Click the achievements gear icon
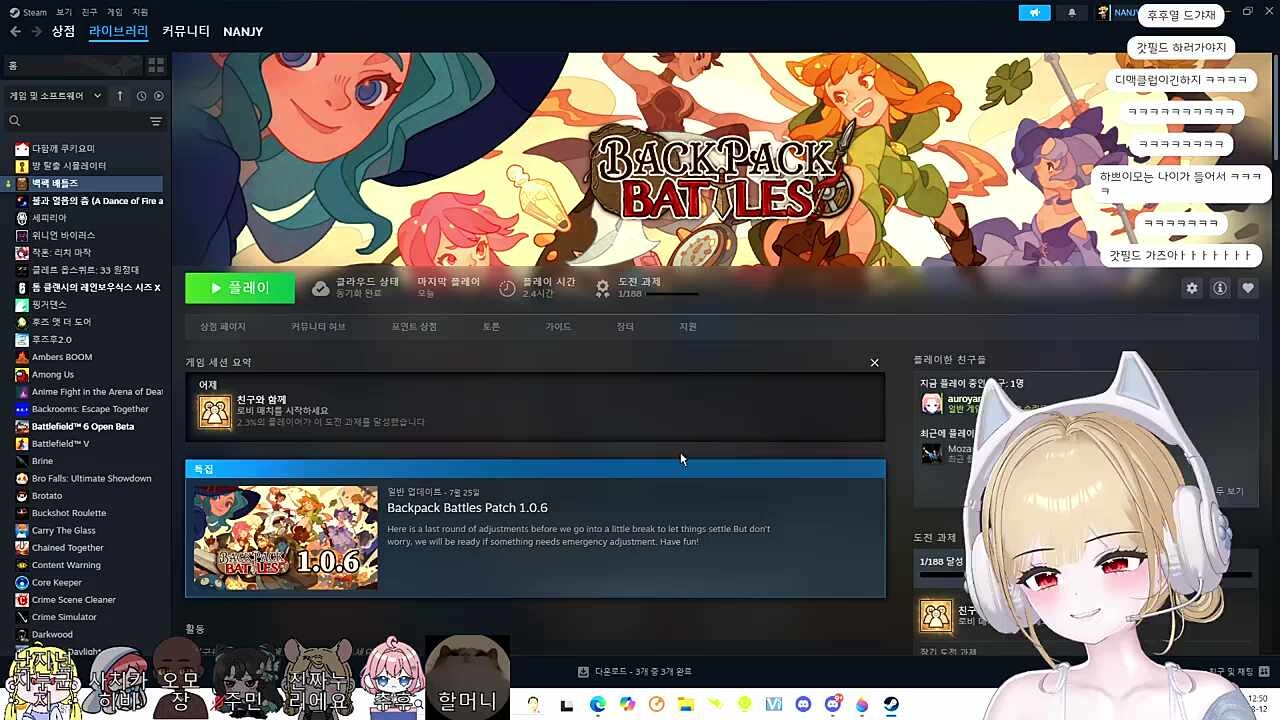The width and height of the screenshot is (1280, 720). click(602, 288)
